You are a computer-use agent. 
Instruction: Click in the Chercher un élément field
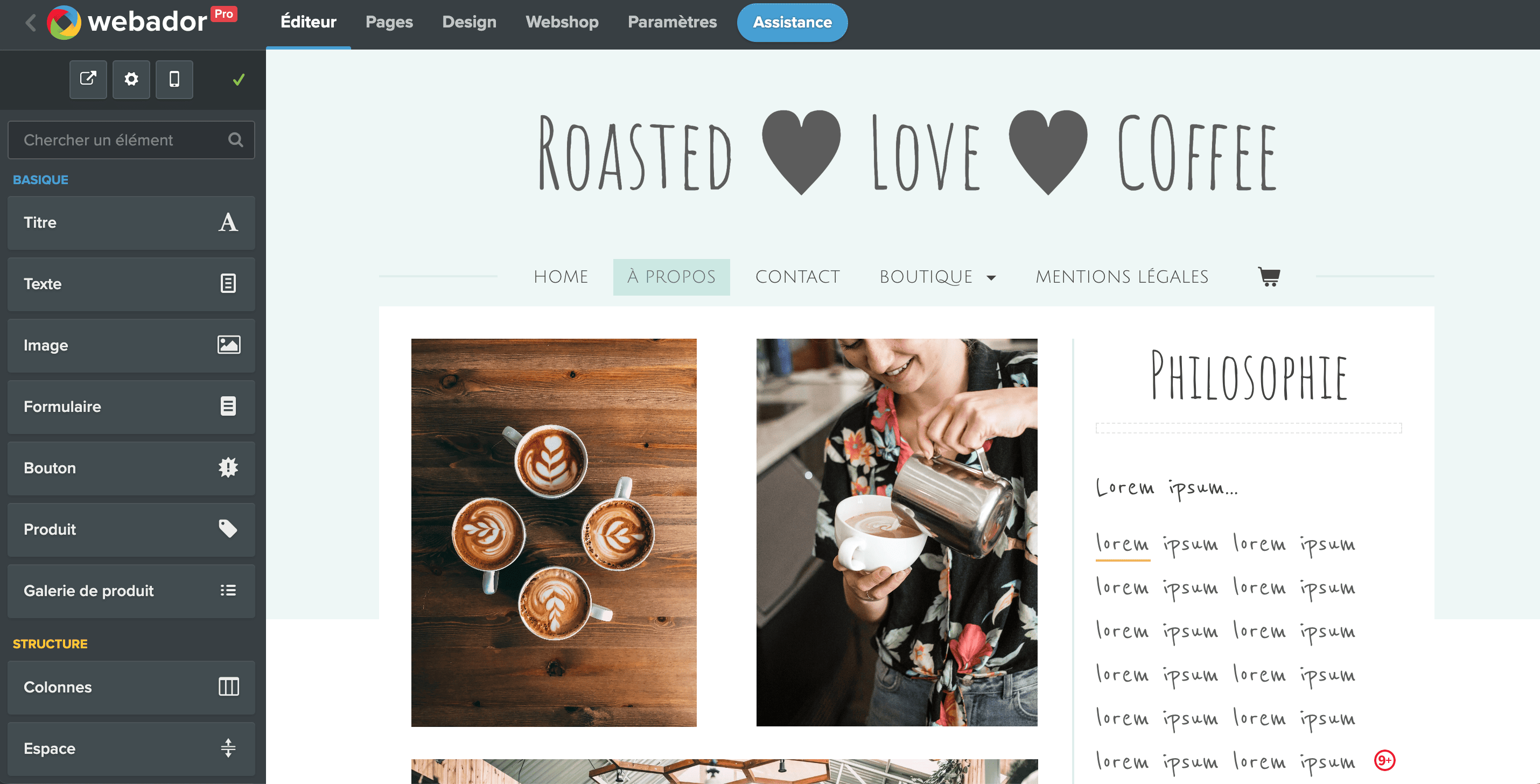click(x=131, y=140)
